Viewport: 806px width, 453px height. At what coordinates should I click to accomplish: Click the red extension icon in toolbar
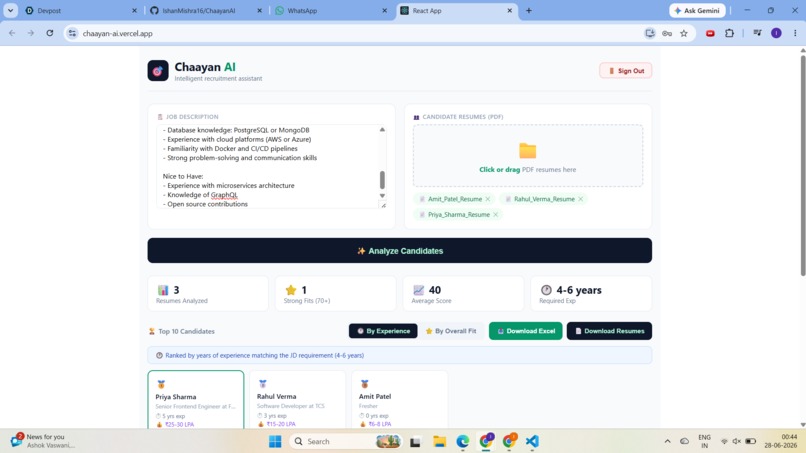[x=710, y=33]
